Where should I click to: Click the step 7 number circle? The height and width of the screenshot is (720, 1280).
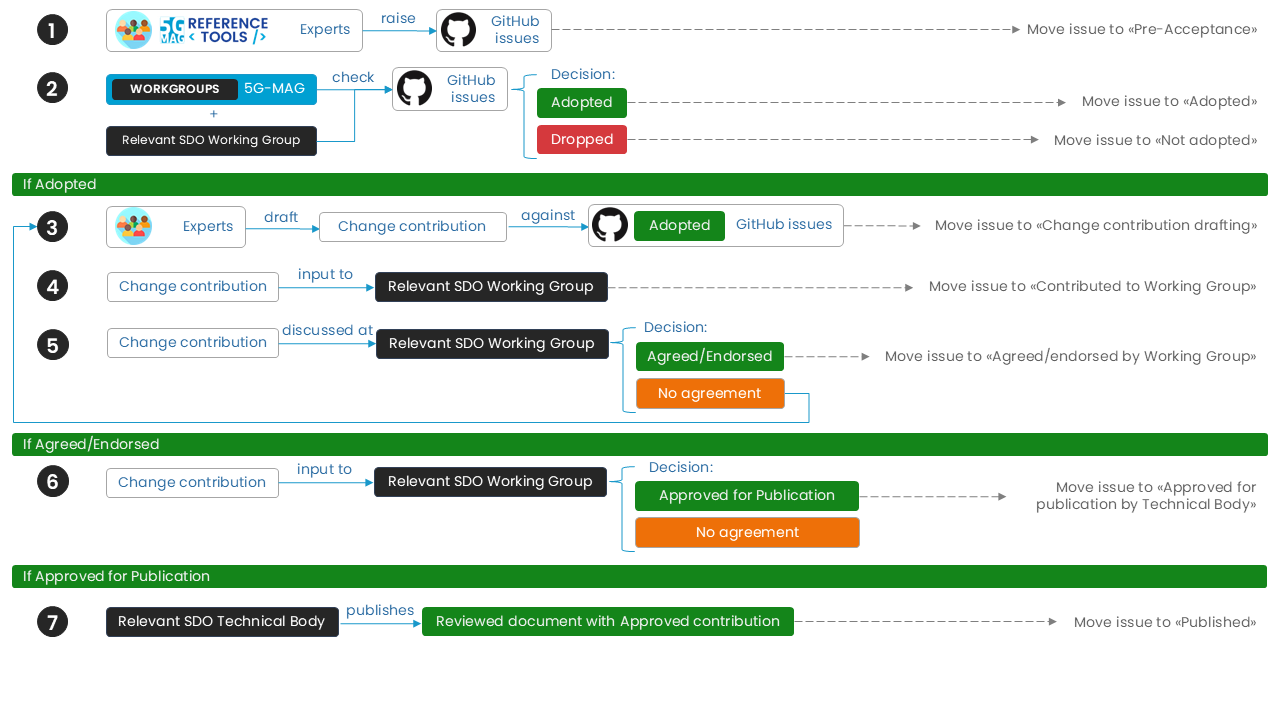53,622
